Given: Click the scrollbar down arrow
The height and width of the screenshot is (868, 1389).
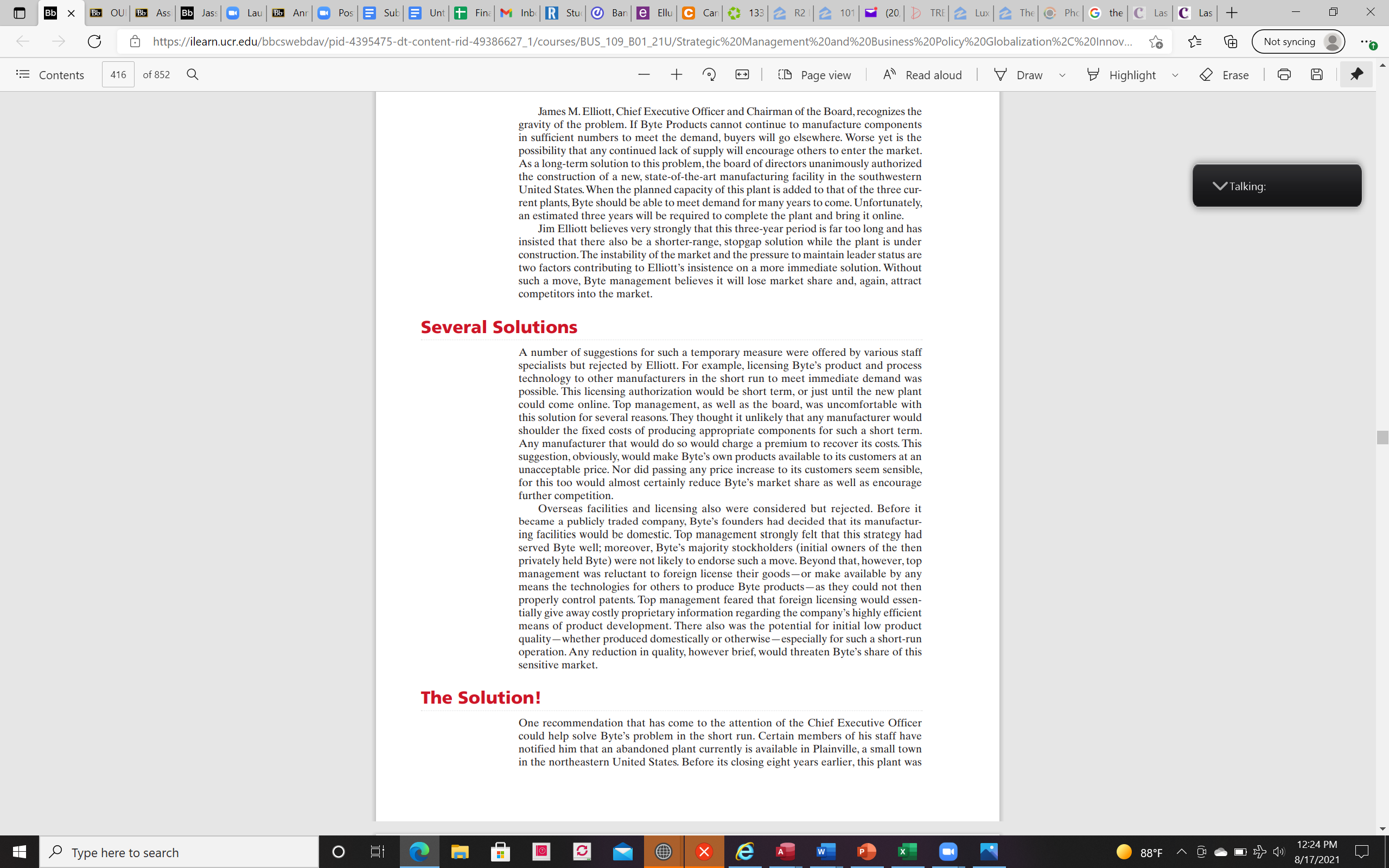Looking at the screenshot, I should coord(1382,828).
